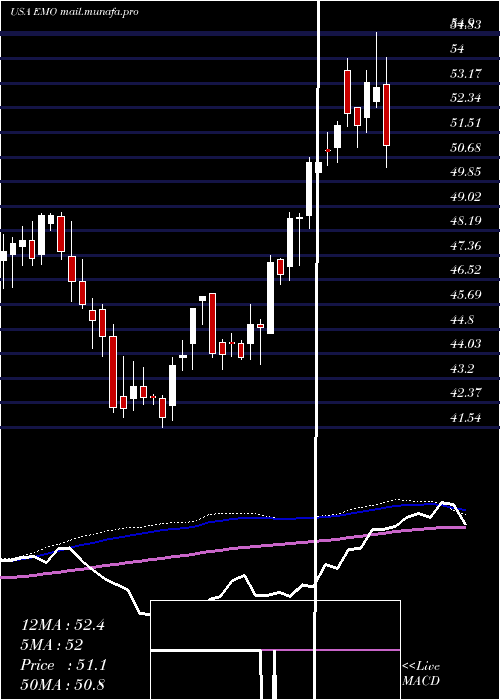The height and width of the screenshot is (700, 500).
Task: Click the 'USA EMO mail.munafa.pro' title text
Action: (x=74, y=12)
